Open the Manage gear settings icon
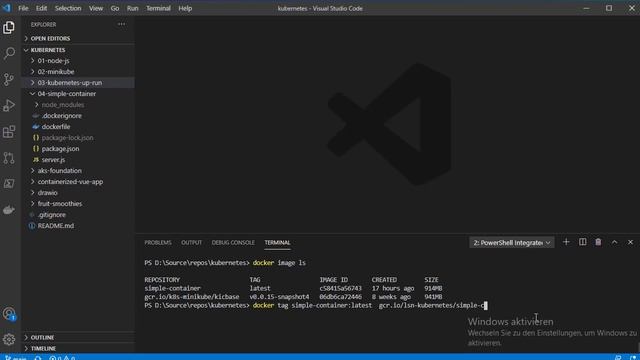Screen dimensions: 640x360 (9, 339)
